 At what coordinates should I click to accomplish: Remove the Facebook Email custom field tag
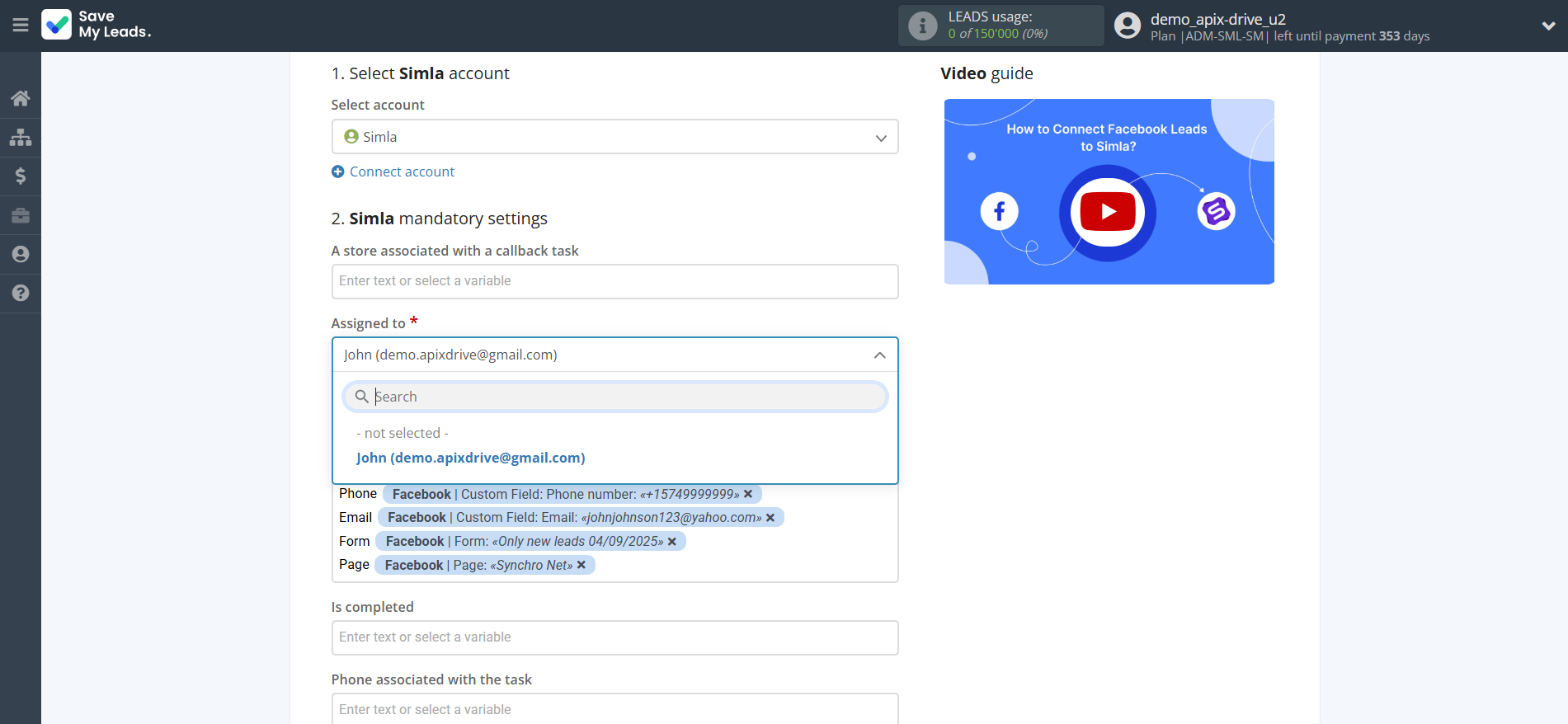770,518
